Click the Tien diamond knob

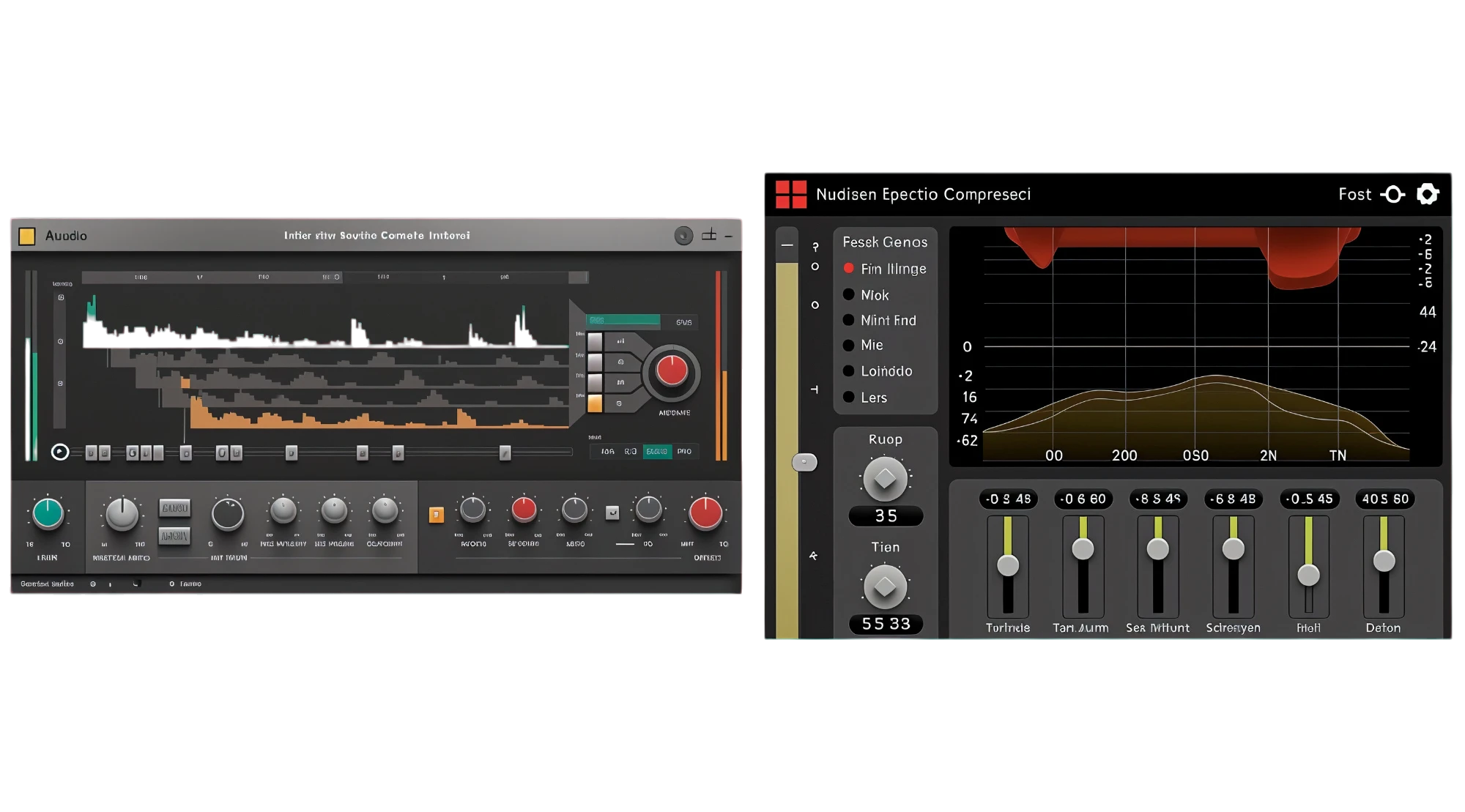pos(885,586)
